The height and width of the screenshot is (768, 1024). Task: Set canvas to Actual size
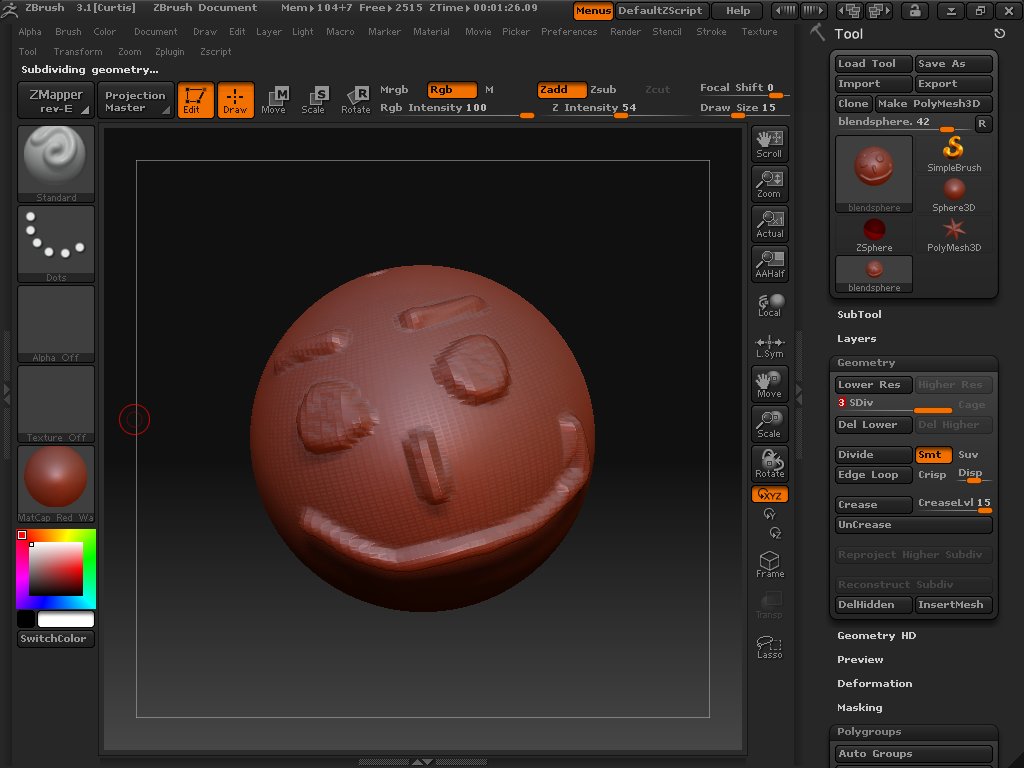pos(769,224)
